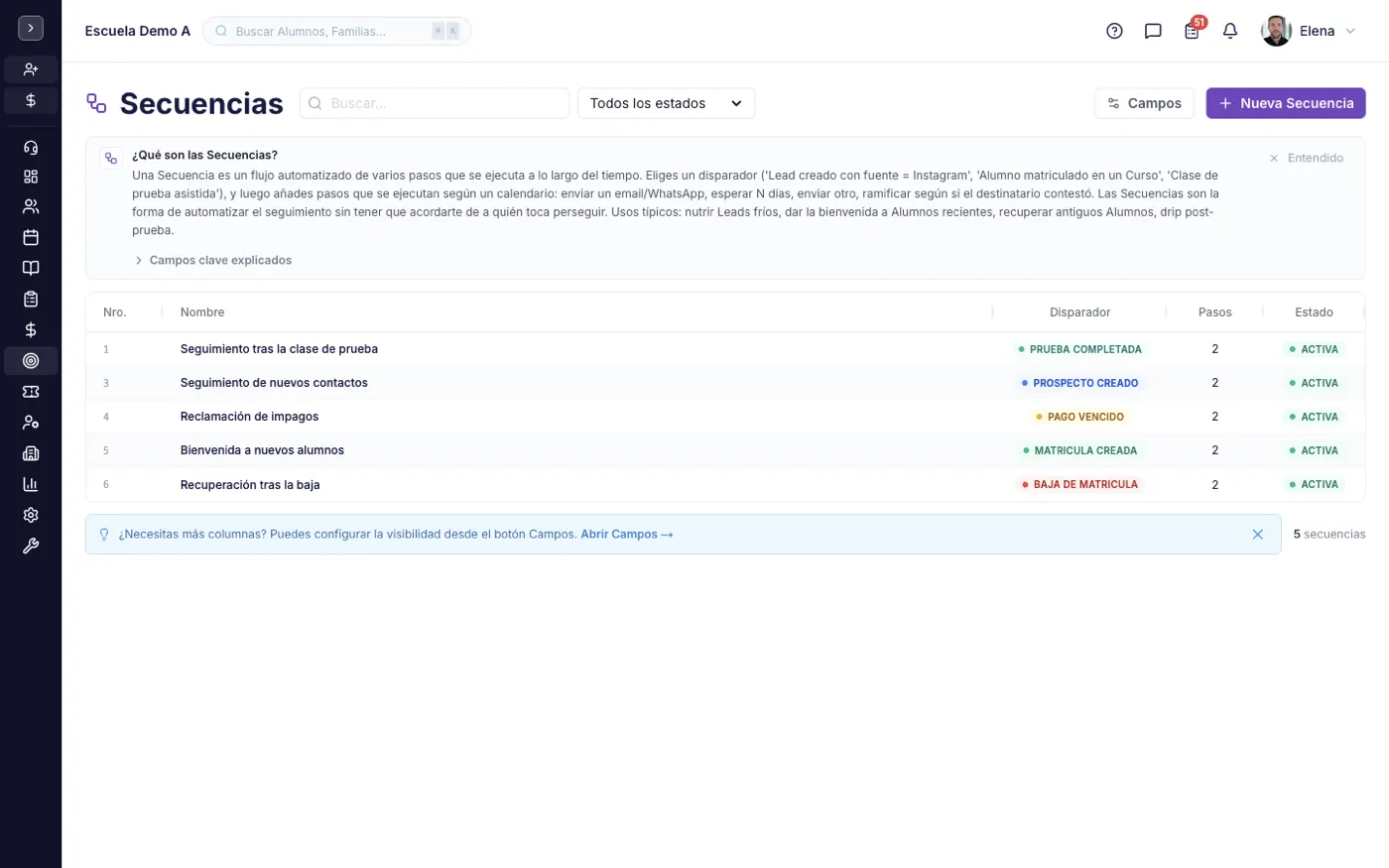The image size is (1389, 868).
Task: Click the top dollar sign sidebar icon
Action: coord(31,100)
